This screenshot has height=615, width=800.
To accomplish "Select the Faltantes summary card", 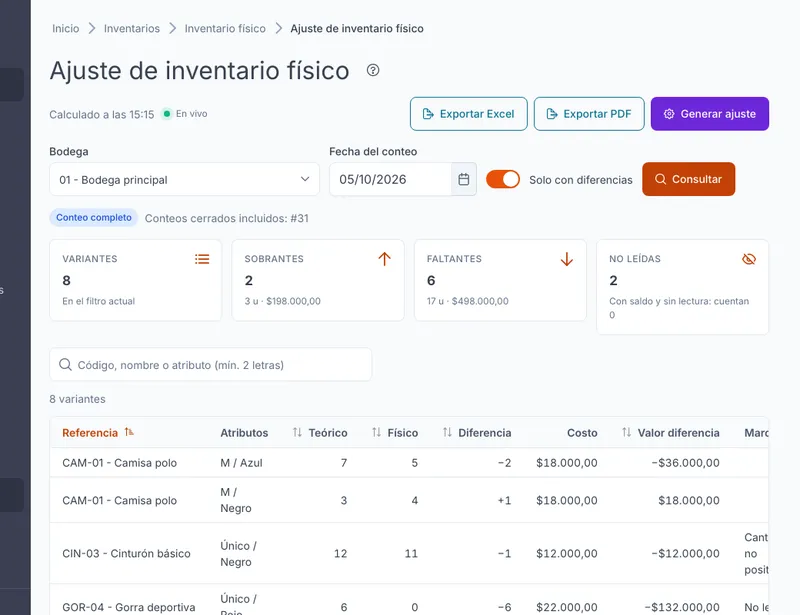I will 500,280.
